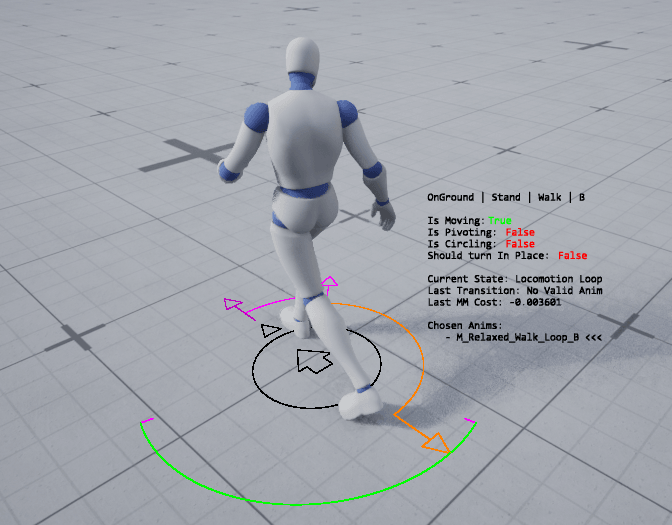Click the small black triangle arrowhead marker
The image size is (672, 525).
pos(270,330)
